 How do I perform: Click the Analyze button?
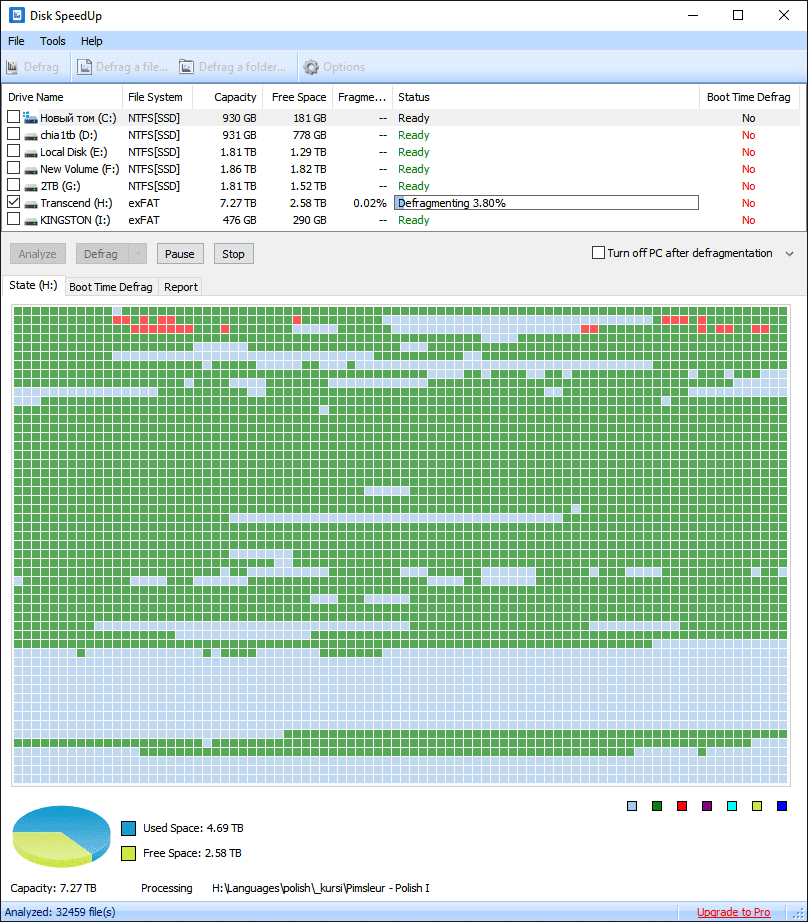pos(38,254)
